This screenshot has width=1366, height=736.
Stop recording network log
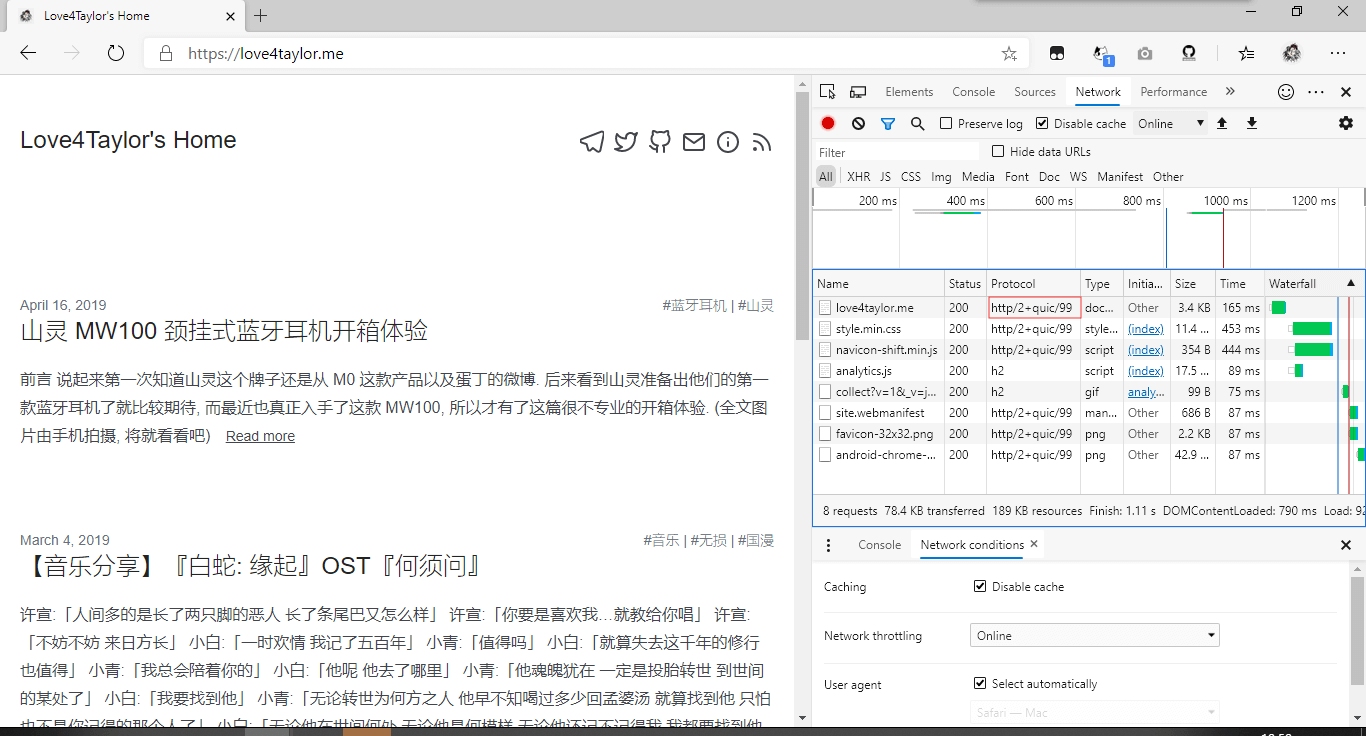[x=827, y=122]
